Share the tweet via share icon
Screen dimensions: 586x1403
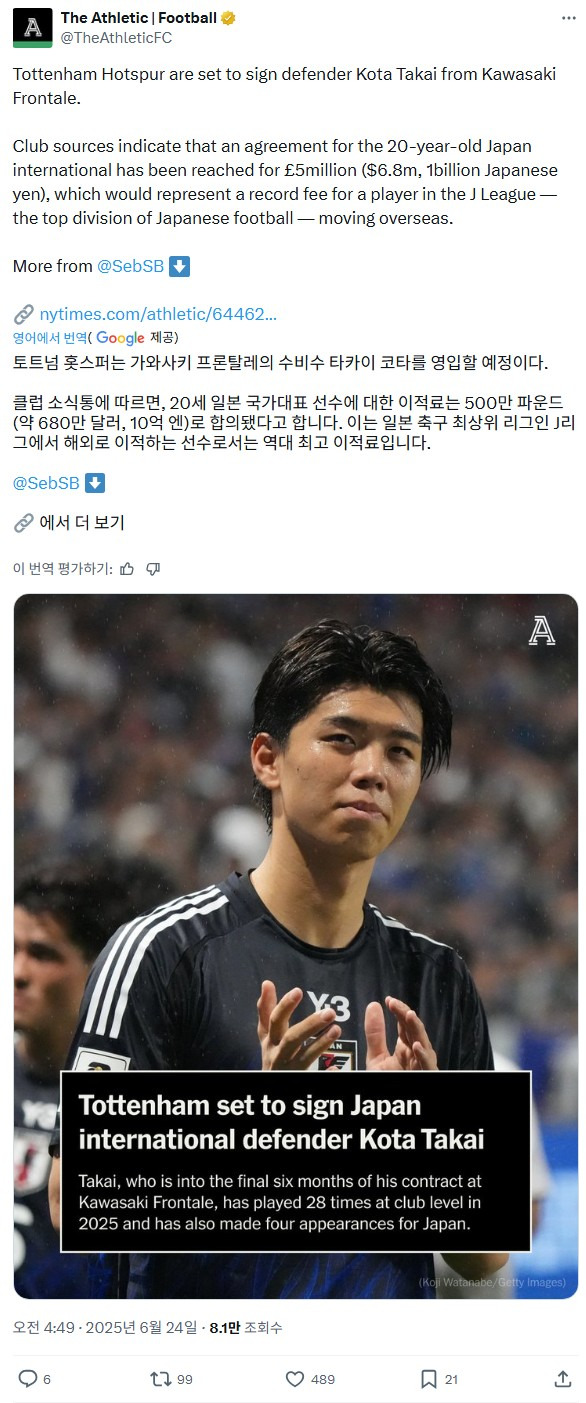(x=562, y=1379)
